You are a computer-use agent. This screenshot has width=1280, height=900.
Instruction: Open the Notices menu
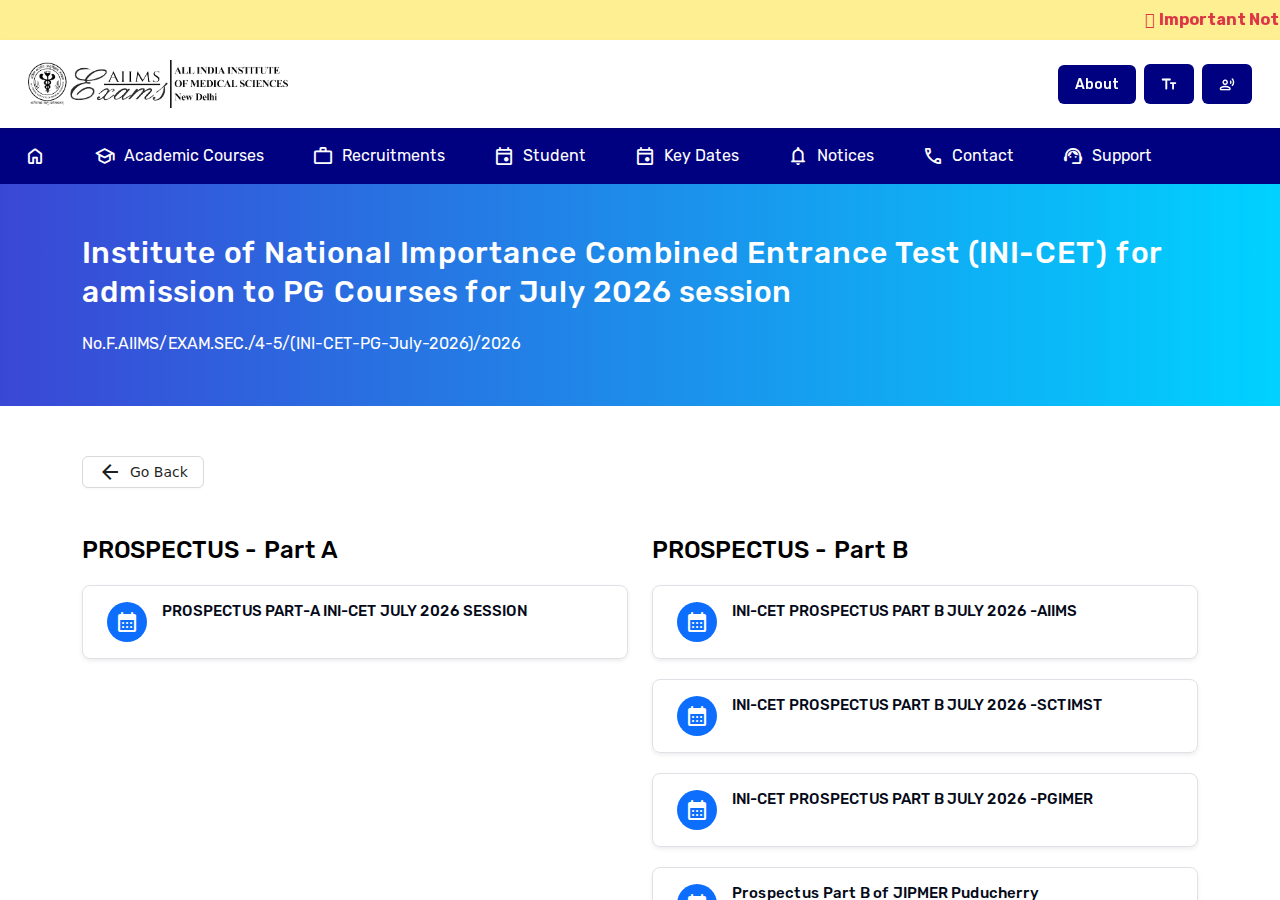tap(832, 156)
